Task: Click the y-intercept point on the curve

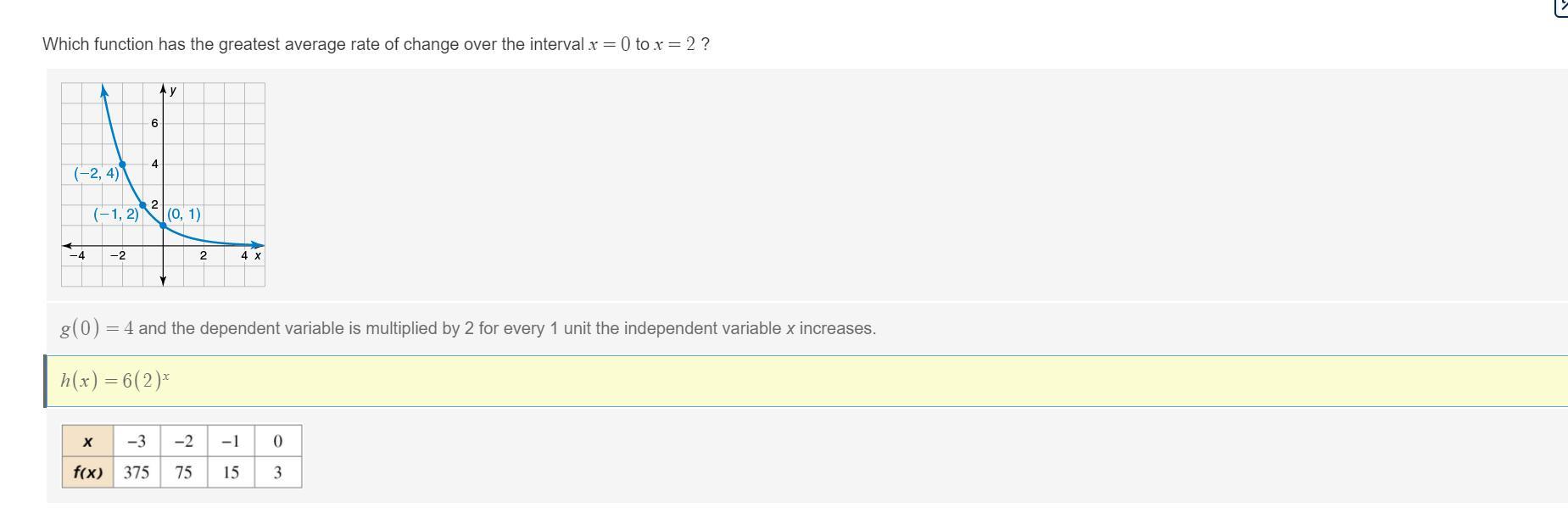Action: tap(163, 226)
